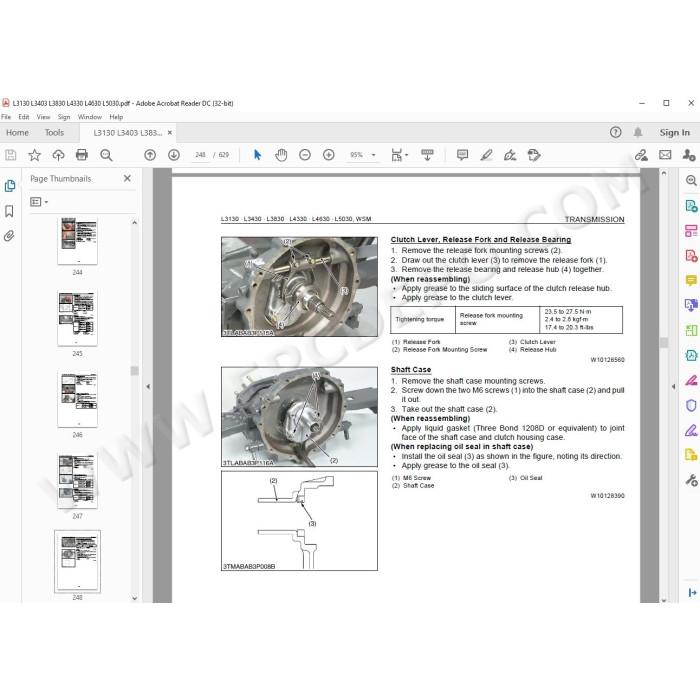
Task: Zoom out with minus icon
Action: (x=305, y=155)
